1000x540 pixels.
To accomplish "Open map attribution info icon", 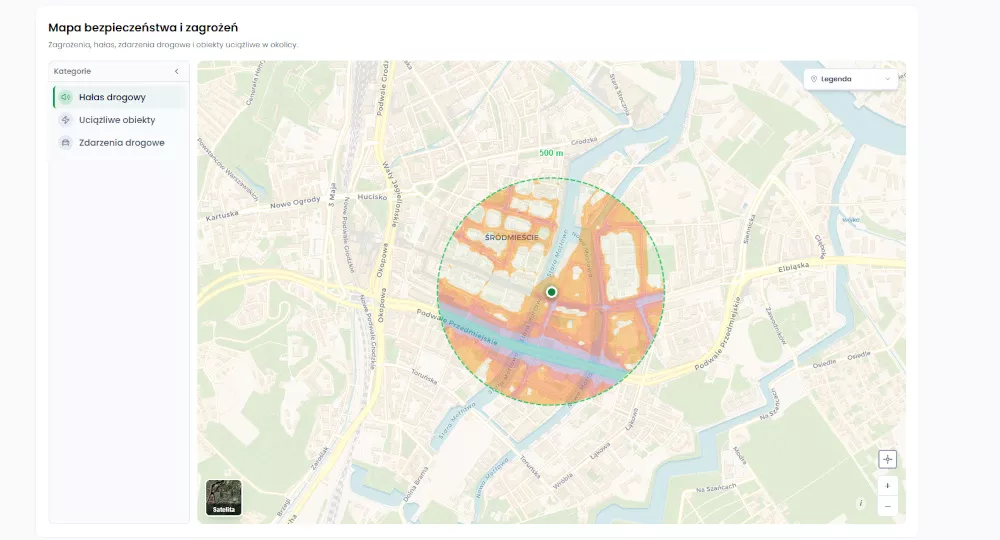I will tap(860, 503).
